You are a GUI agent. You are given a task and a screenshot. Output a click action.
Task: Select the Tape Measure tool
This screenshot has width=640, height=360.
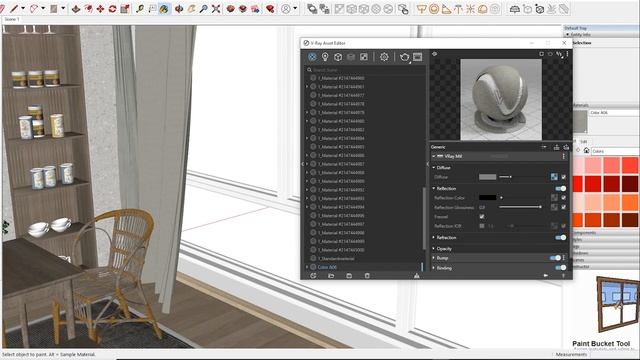140,9
